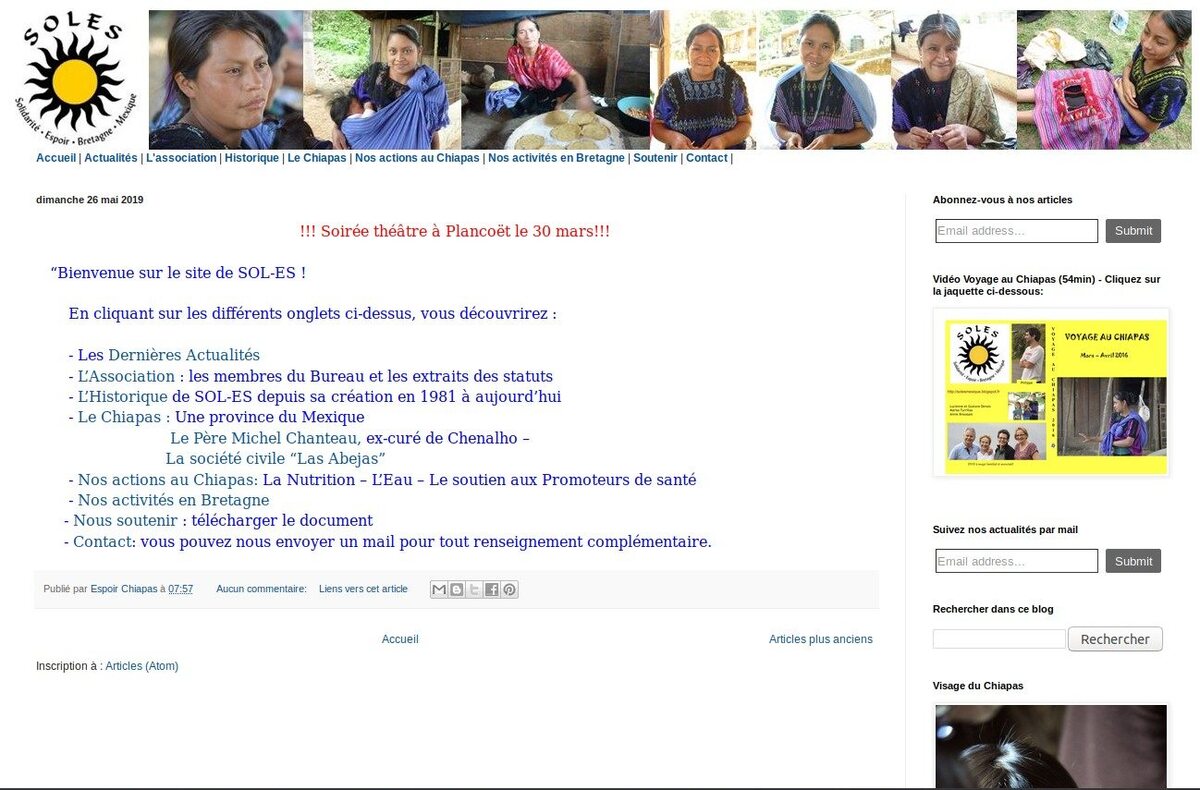Click "La Nutrition – L'Eau" text line

point(479,480)
